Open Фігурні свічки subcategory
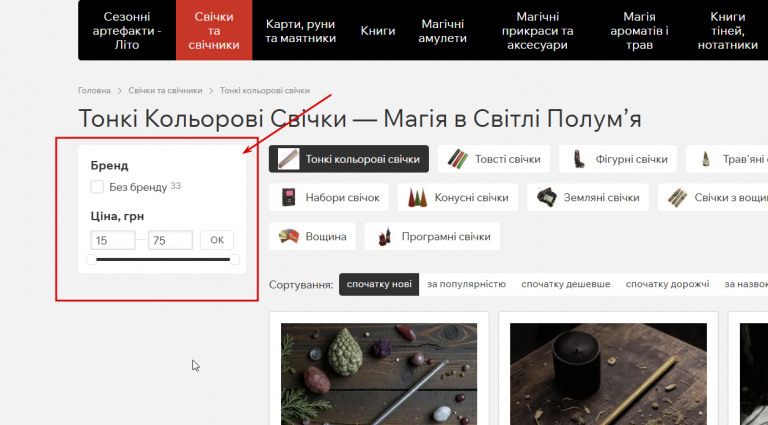The width and height of the screenshot is (768, 425). 618,159
